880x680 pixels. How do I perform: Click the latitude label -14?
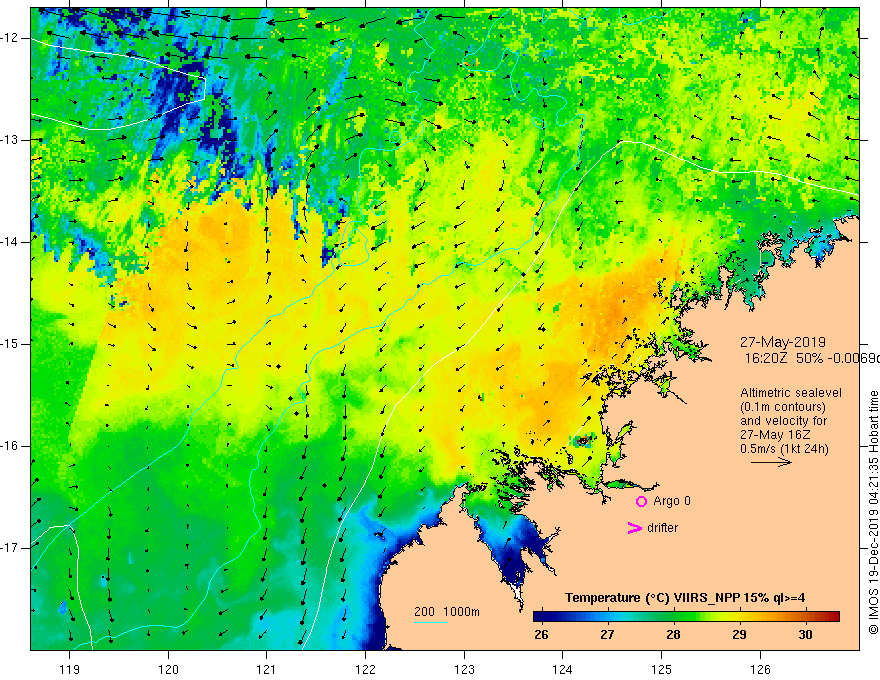click(10, 242)
